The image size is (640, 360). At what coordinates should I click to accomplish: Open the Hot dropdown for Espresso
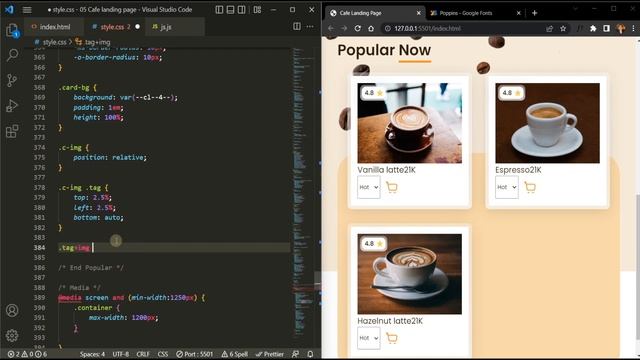pyautogui.click(x=507, y=187)
